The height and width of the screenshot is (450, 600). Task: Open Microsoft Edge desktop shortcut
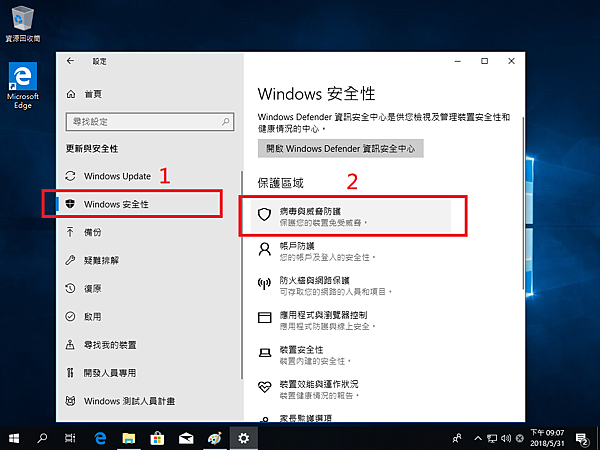pyautogui.click(x=21, y=83)
